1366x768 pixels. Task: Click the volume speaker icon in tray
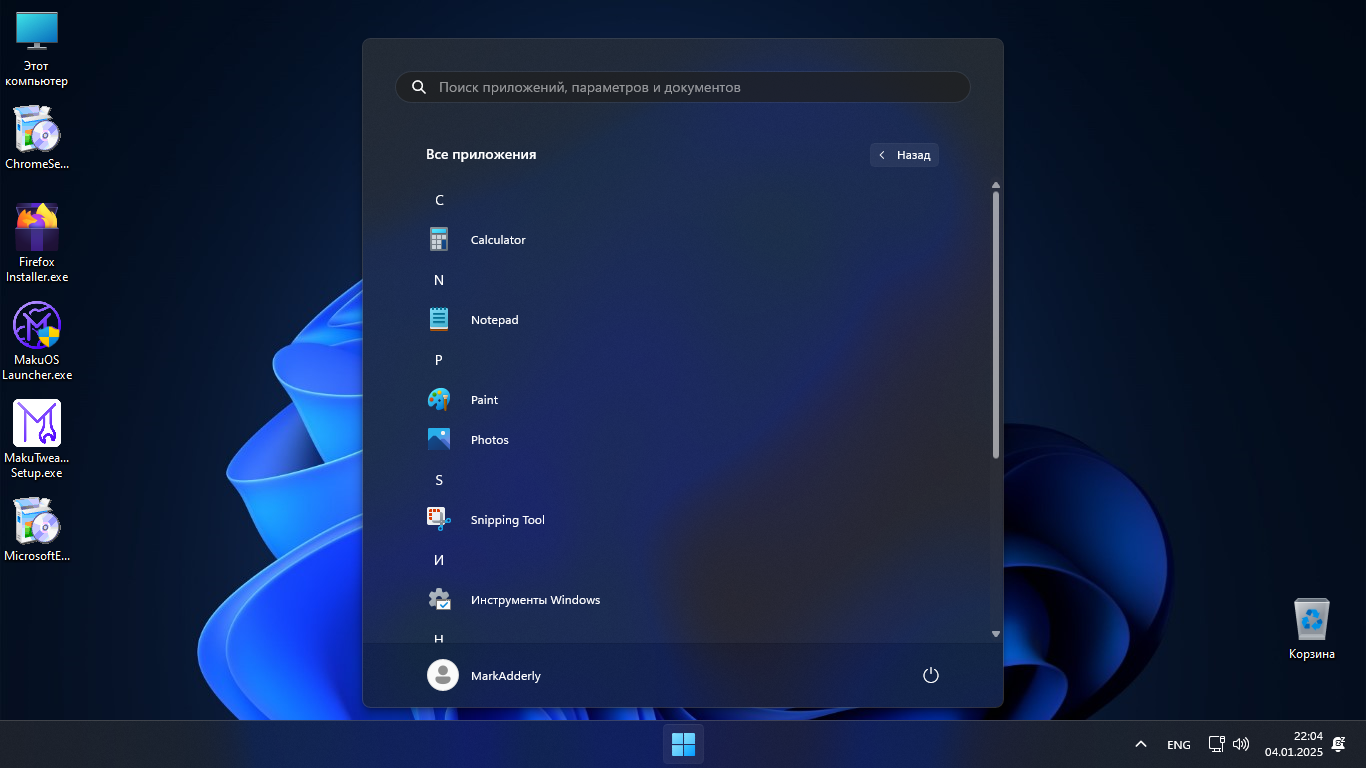1241,744
